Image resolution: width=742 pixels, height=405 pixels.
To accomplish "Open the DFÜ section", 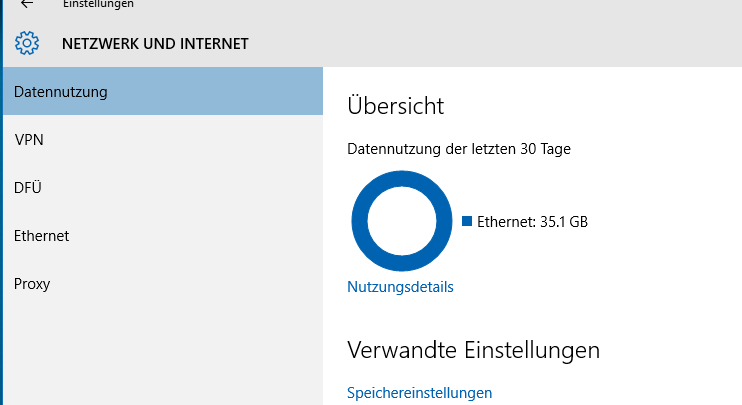I will click(x=163, y=188).
